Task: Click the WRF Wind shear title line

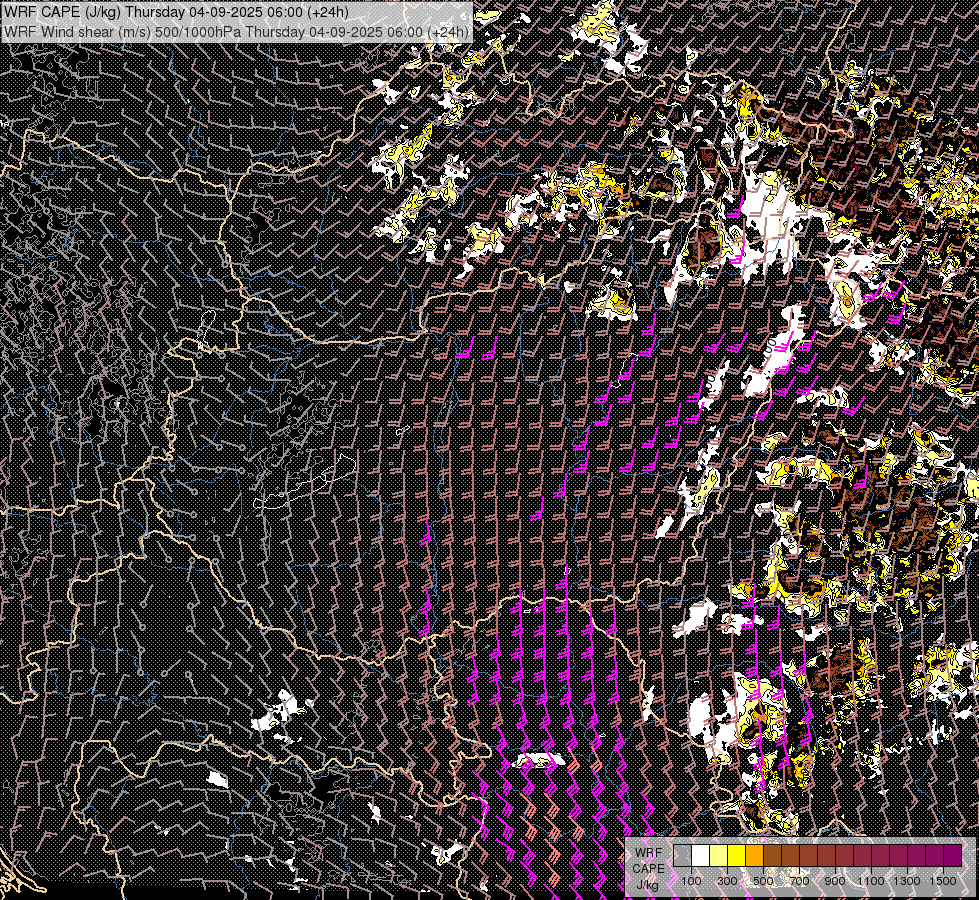Action: point(236,32)
